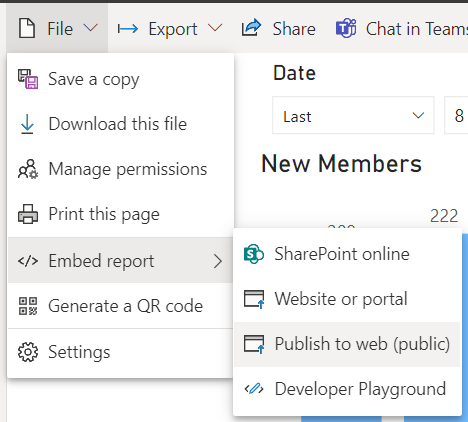The width and height of the screenshot is (468, 422).
Task: Open report Settings from File menu
Action: 120,352
